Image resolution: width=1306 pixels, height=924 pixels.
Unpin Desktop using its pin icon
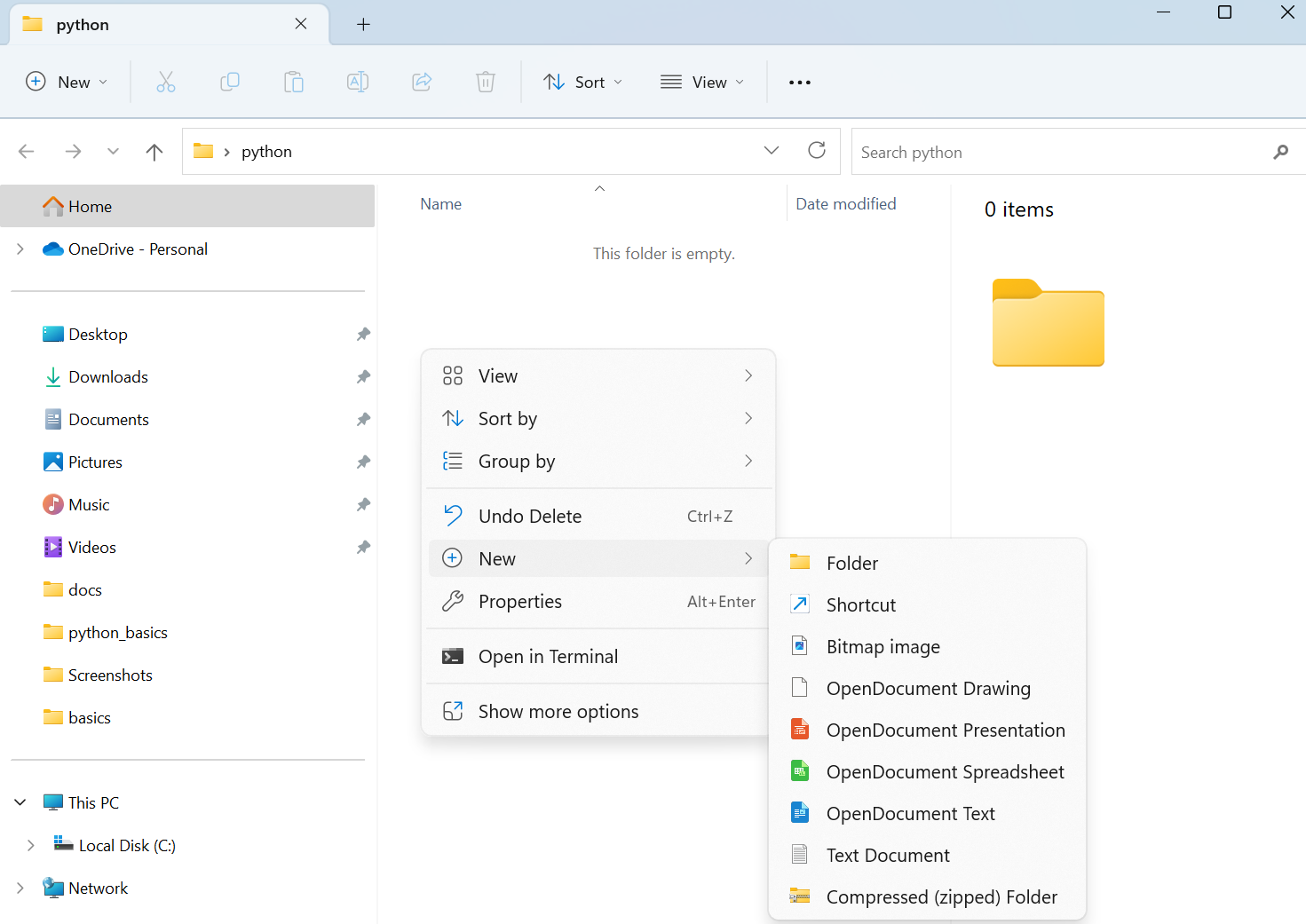tap(363, 335)
